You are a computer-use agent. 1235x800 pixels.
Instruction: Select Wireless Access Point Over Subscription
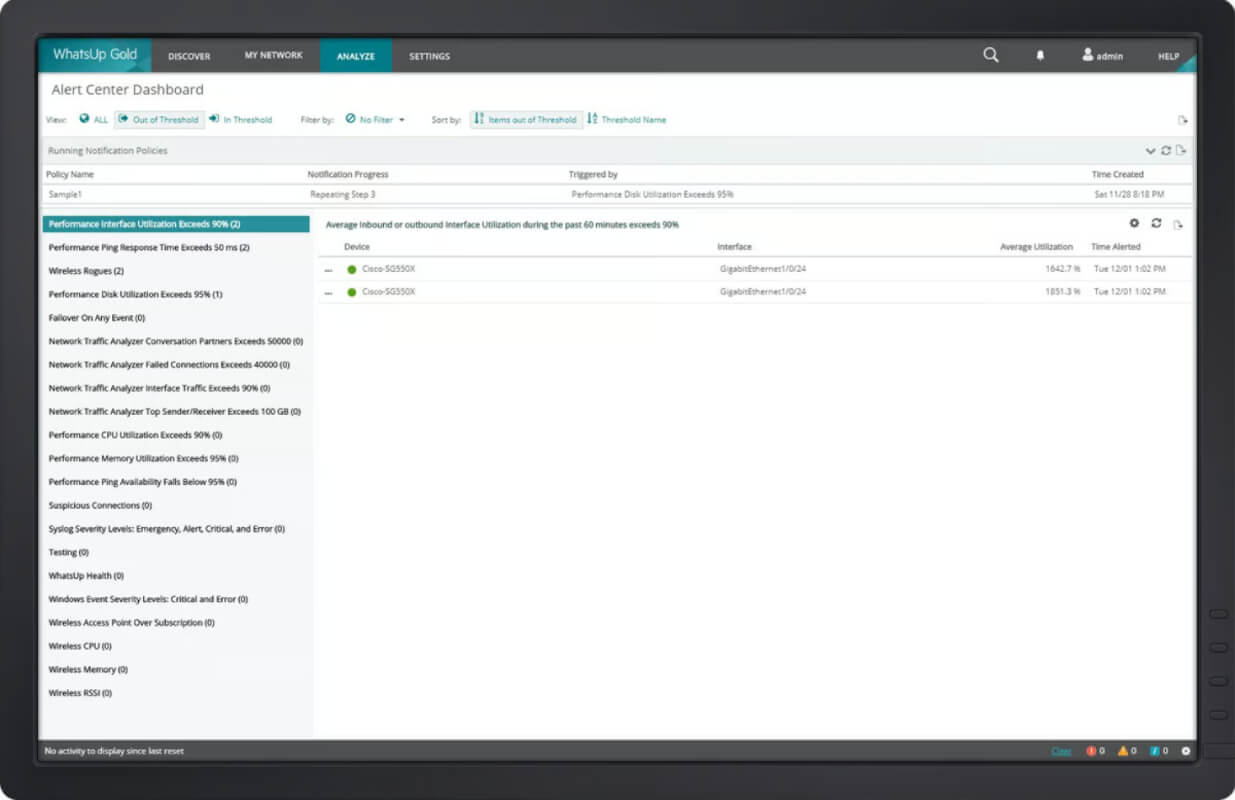(131, 622)
